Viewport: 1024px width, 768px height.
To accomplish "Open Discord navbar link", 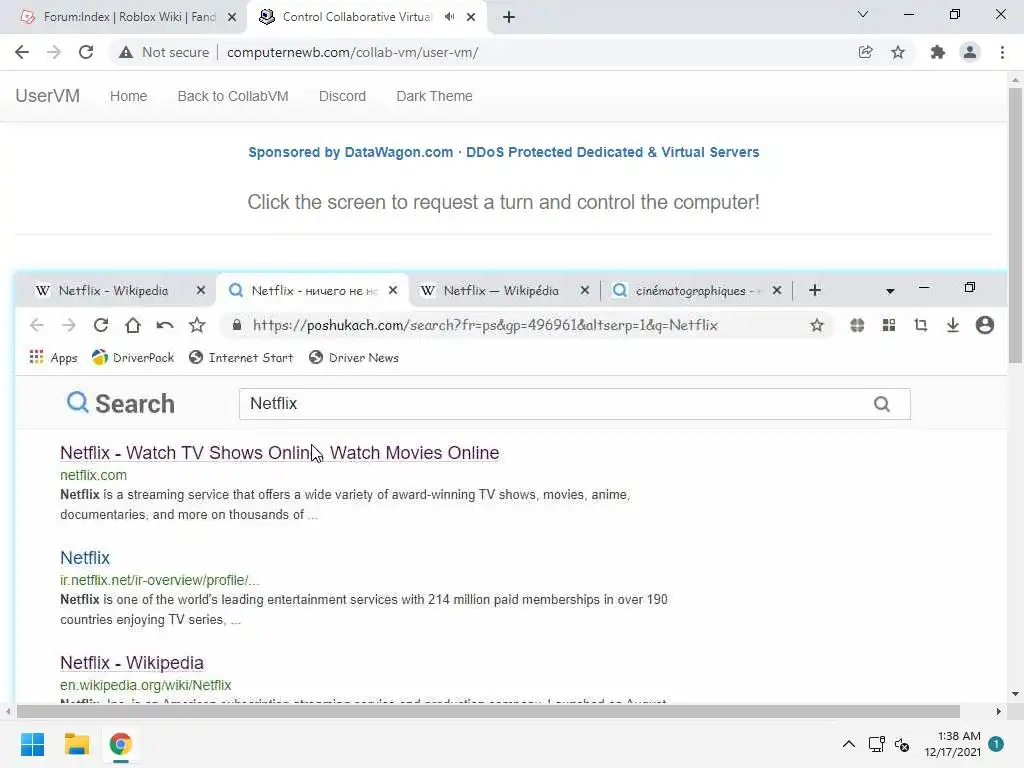I will pos(342,96).
